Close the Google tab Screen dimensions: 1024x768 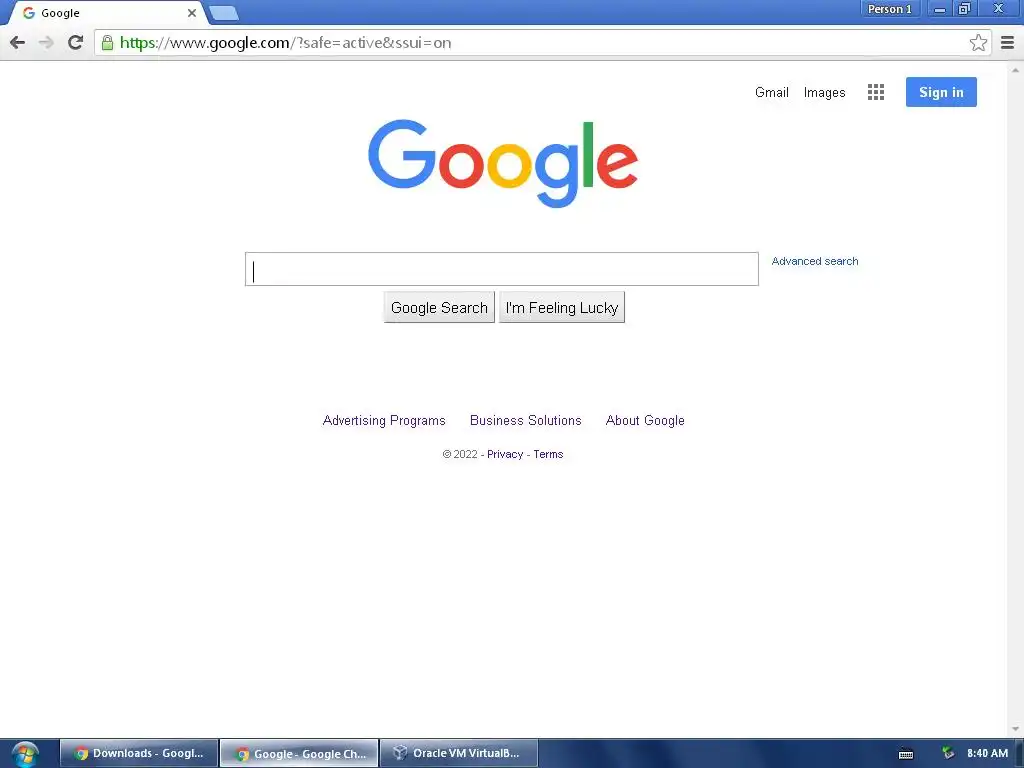192,13
